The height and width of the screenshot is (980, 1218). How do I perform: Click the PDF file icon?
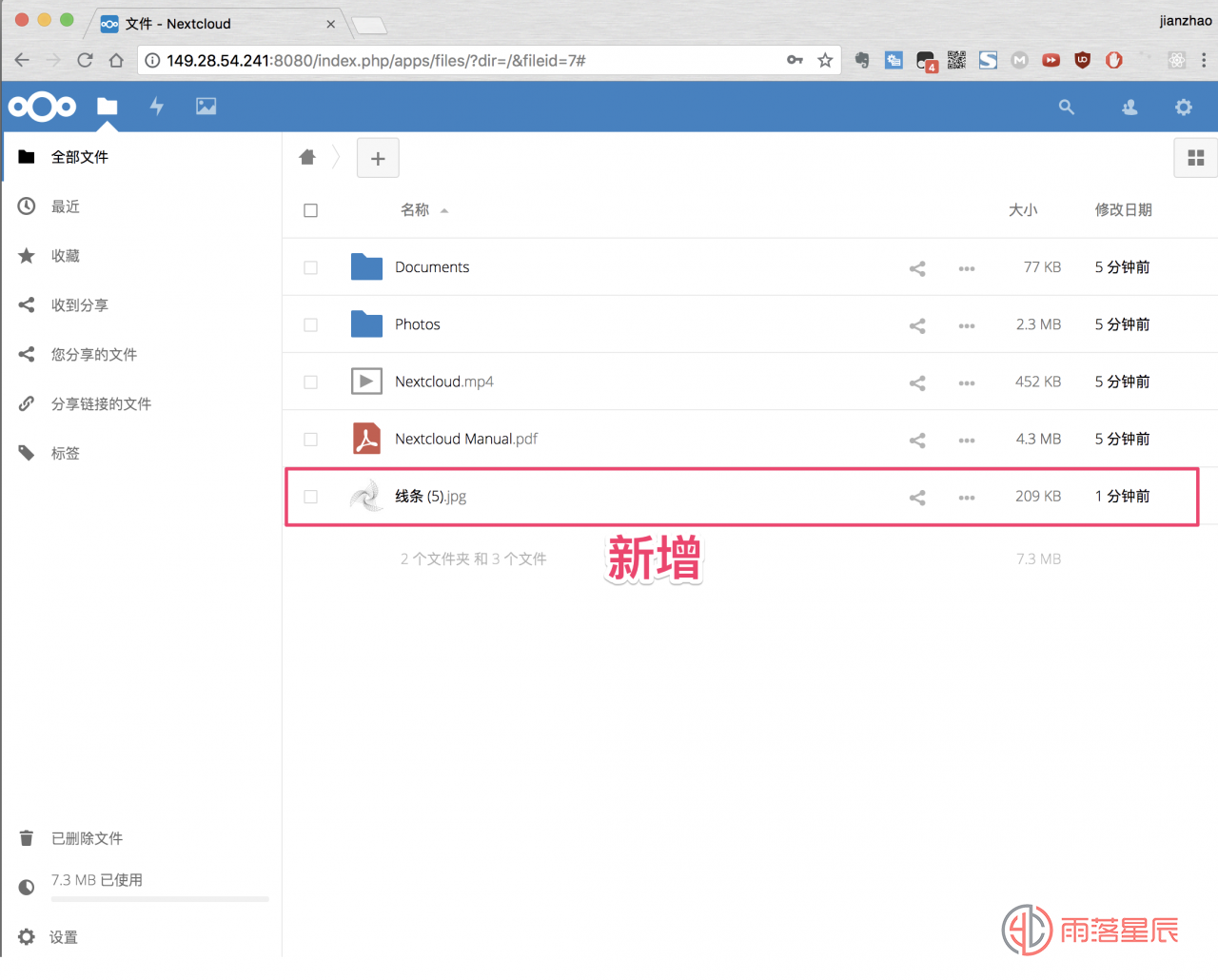[x=366, y=439]
